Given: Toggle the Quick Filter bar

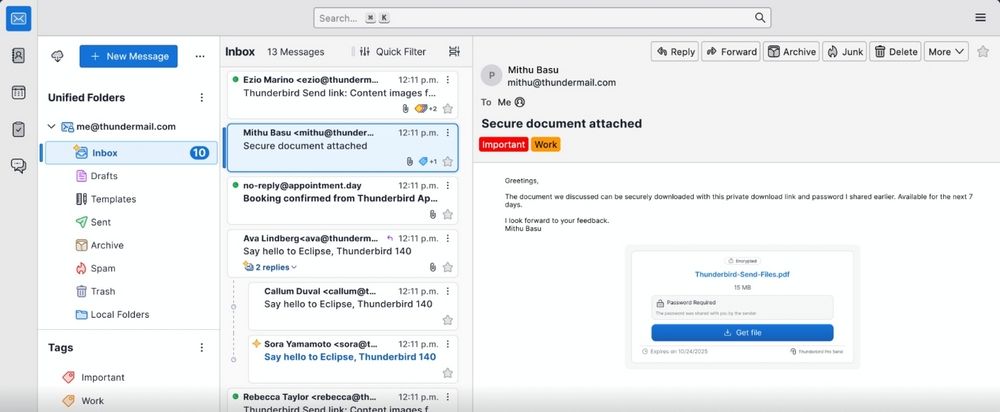Looking at the screenshot, I should tap(392, 52).
